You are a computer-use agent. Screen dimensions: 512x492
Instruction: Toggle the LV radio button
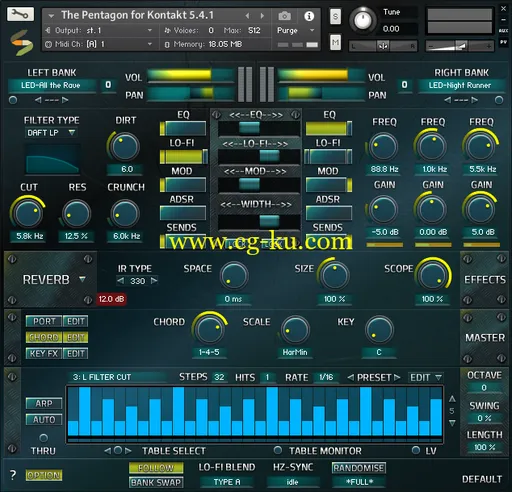pyautogui.click(x=415, y=450)
